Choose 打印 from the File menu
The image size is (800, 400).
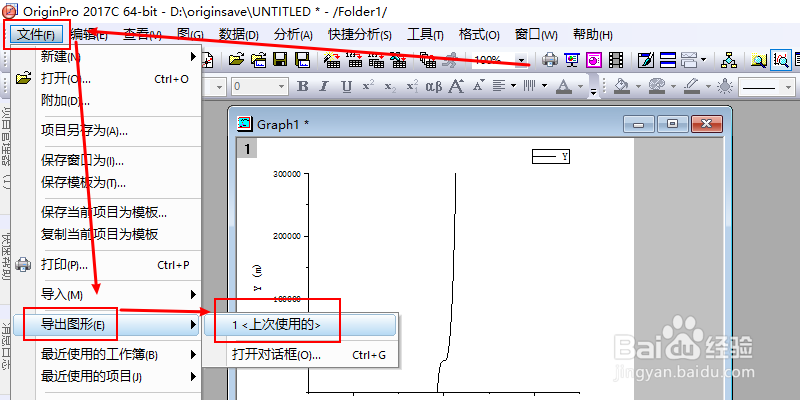pyautogui.click(x=107, y=265)
